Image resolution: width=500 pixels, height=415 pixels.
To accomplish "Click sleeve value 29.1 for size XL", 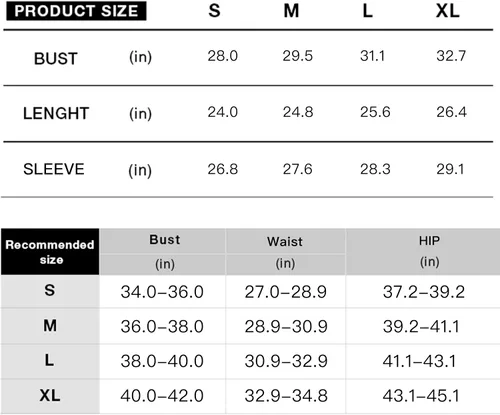I will [x=450, y=169].
